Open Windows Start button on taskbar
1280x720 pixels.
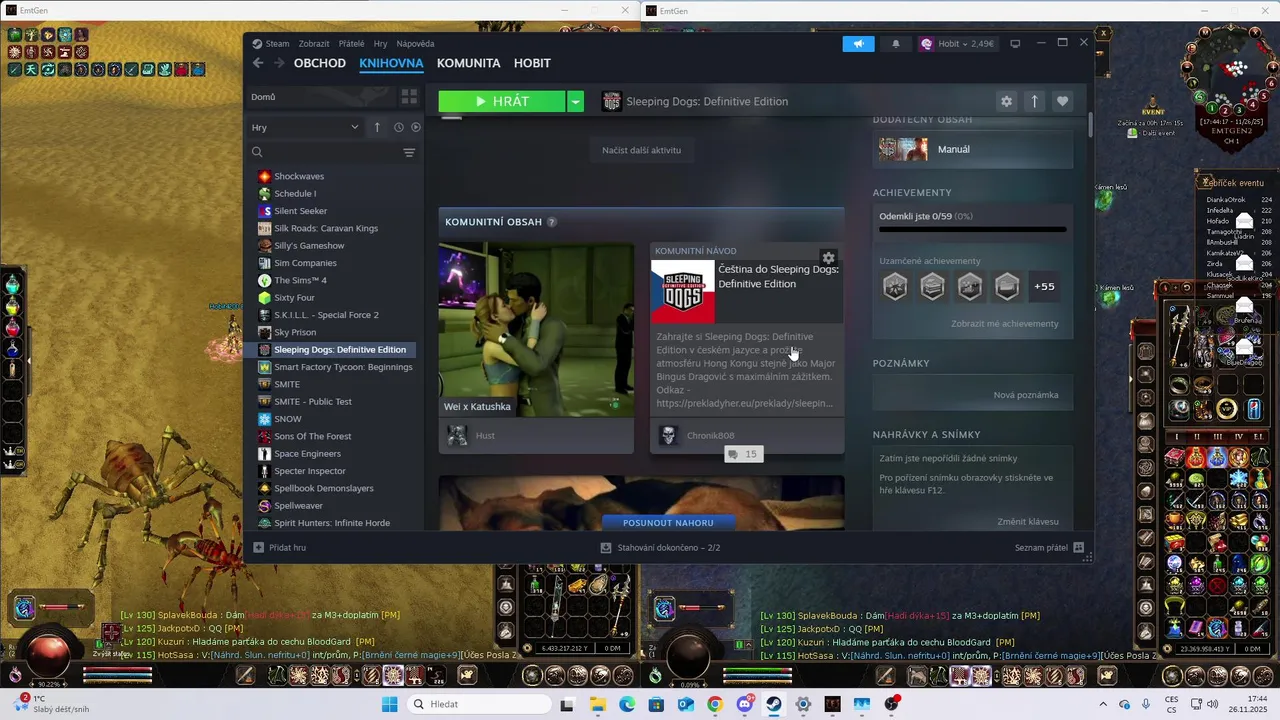(389, 704)
